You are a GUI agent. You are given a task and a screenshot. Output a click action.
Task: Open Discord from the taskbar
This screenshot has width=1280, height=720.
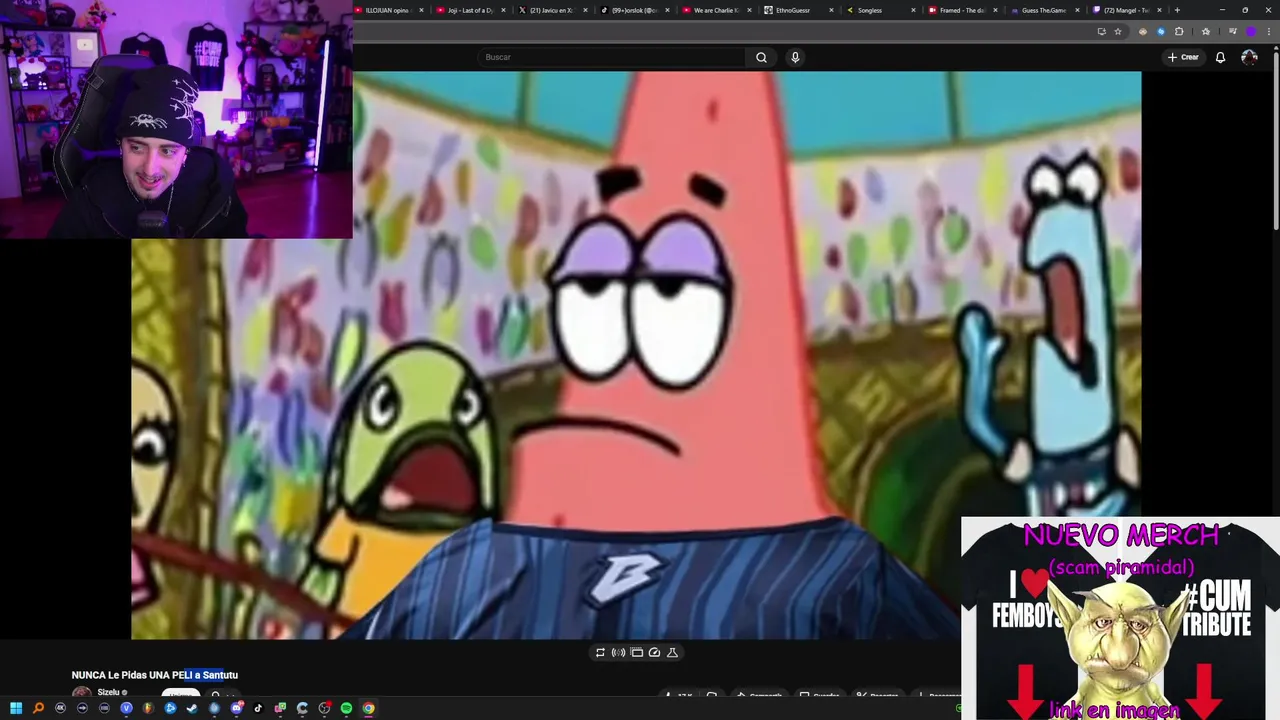(236, 708)
